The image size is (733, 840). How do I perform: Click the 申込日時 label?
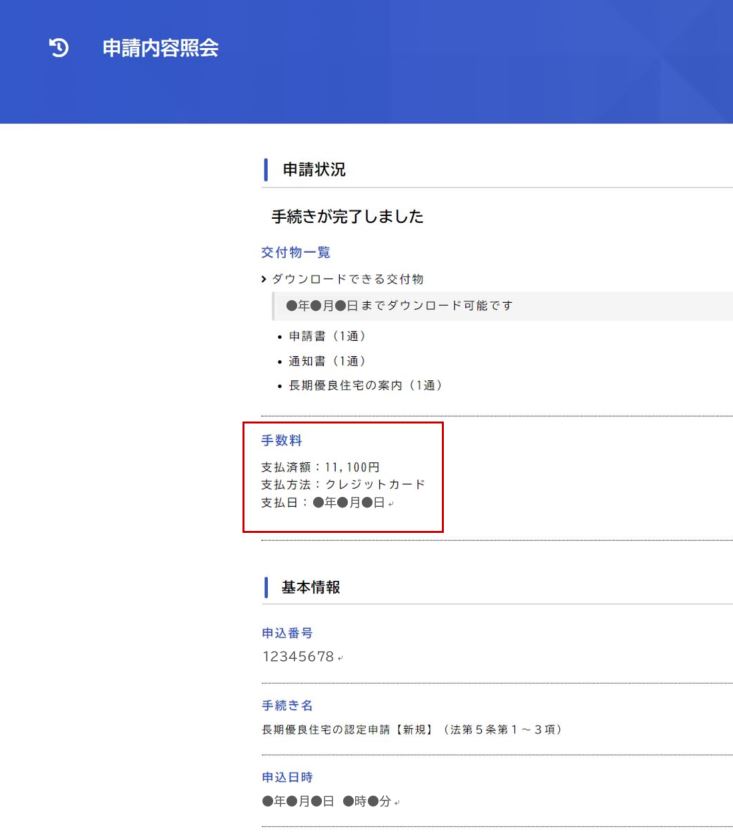[x=289, y=777]
